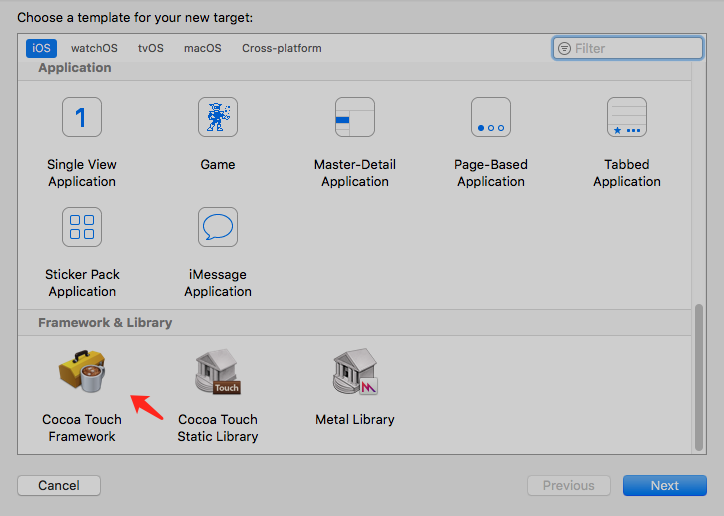This screenshot has height=516, width=724.
Task: Open the tvOS platform tab
Action: 151,48
